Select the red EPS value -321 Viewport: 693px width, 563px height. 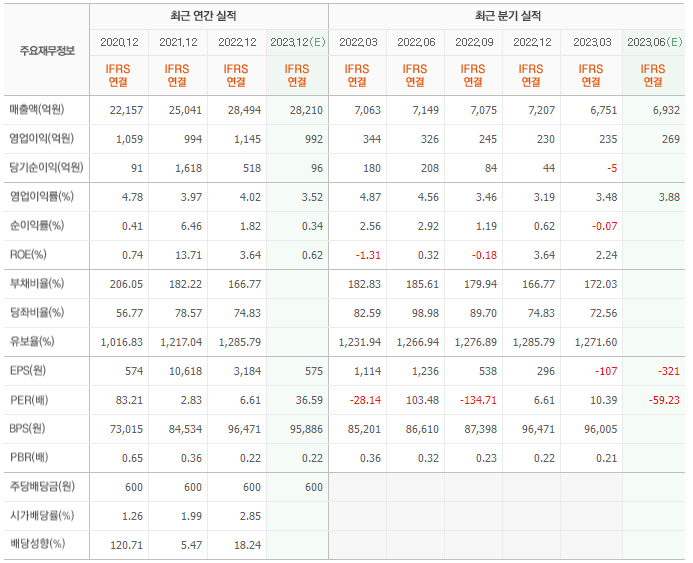(x=669, y=371)
